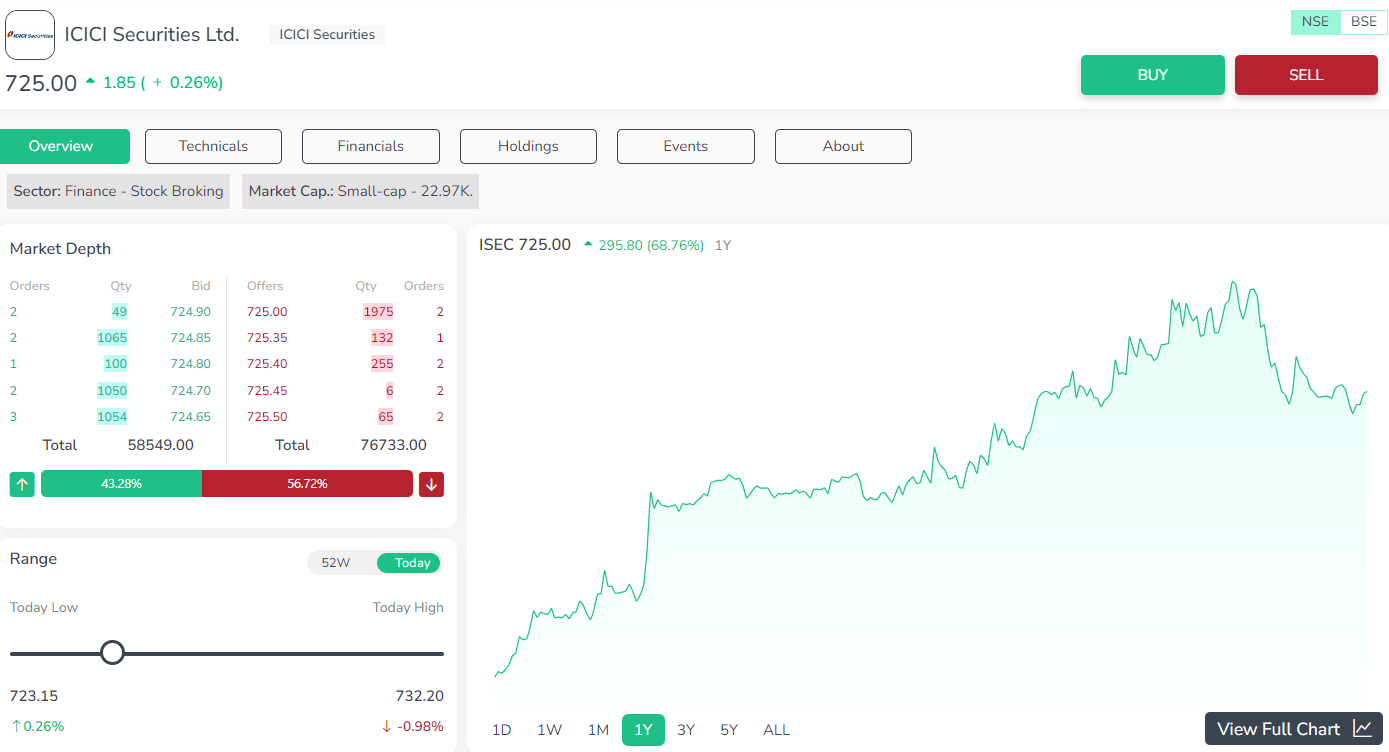This screenshot has height=752, width=1389.
Task: Click the green up arrow in Market Depth
Action: [x=22, y=484]
